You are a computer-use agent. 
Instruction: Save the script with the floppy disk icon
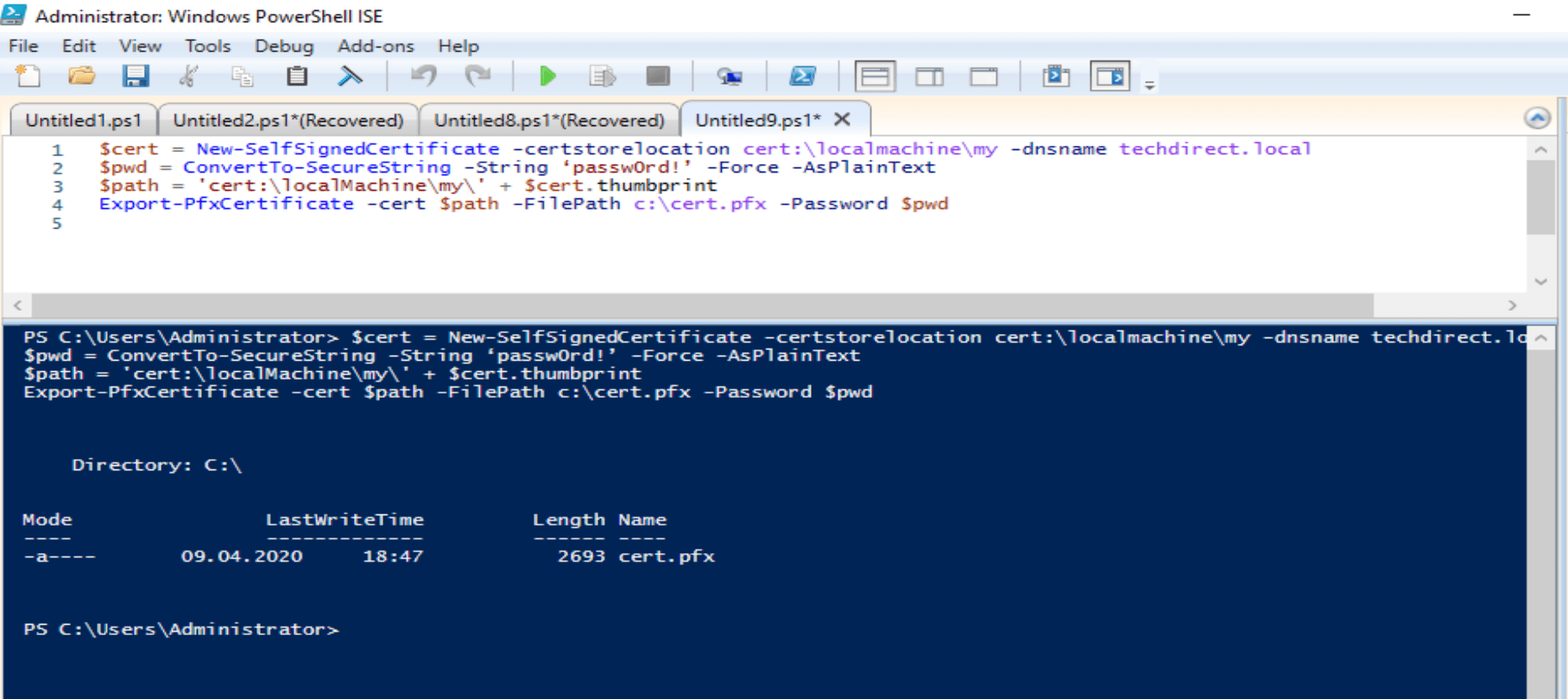(x=136, y=77)
